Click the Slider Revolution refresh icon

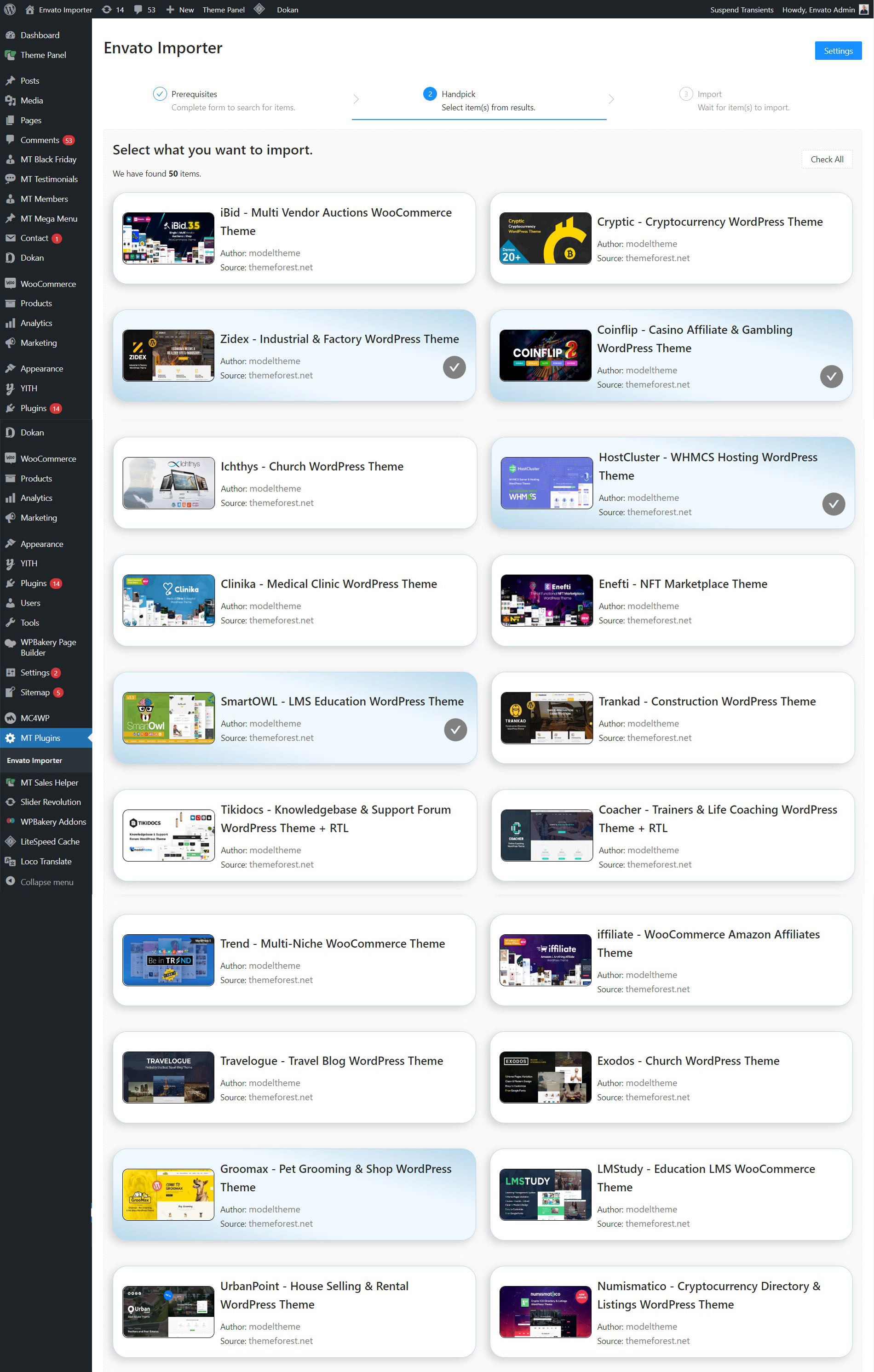(10, 802)
